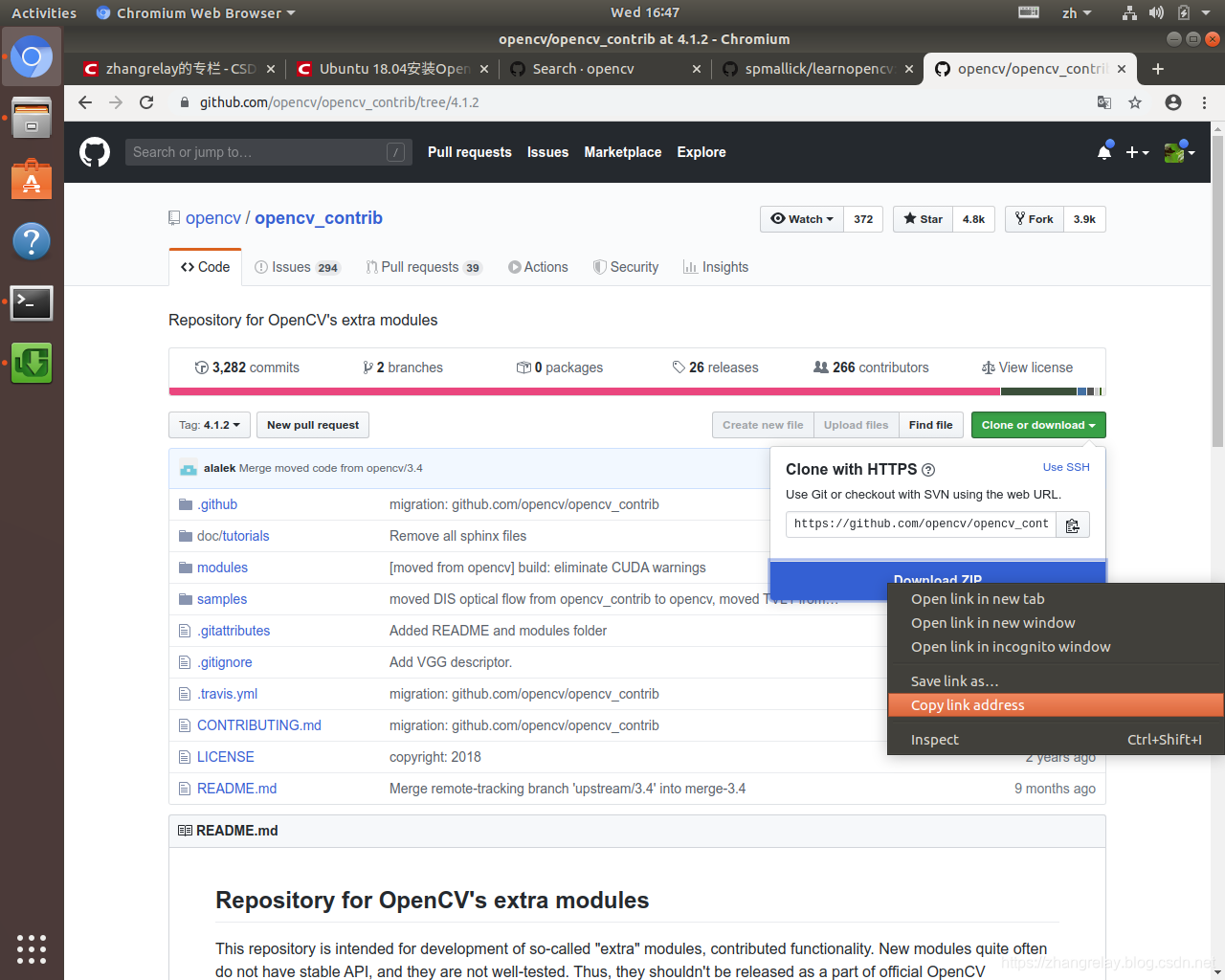The image size is (1225, 980).
Task: Bookmark this page with the star icon
Action: pyautogui.click(x=1135, y=102)
